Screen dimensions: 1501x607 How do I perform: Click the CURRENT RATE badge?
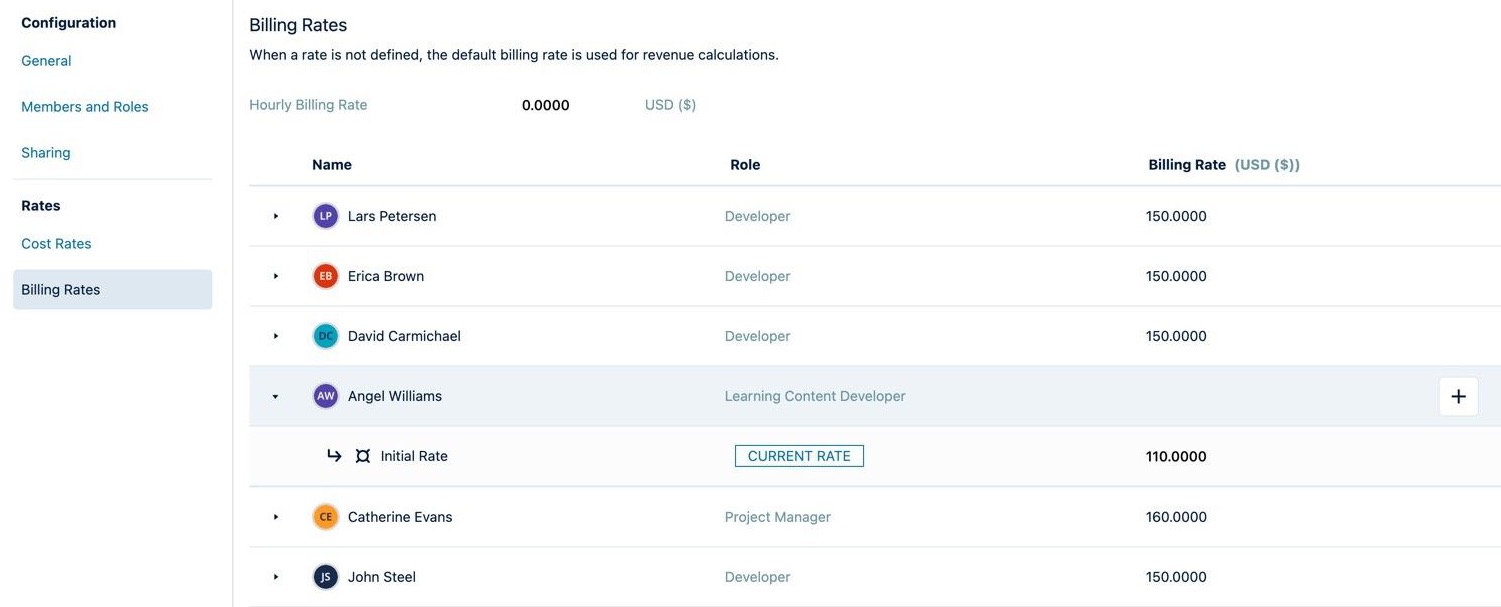coord(799,454)
